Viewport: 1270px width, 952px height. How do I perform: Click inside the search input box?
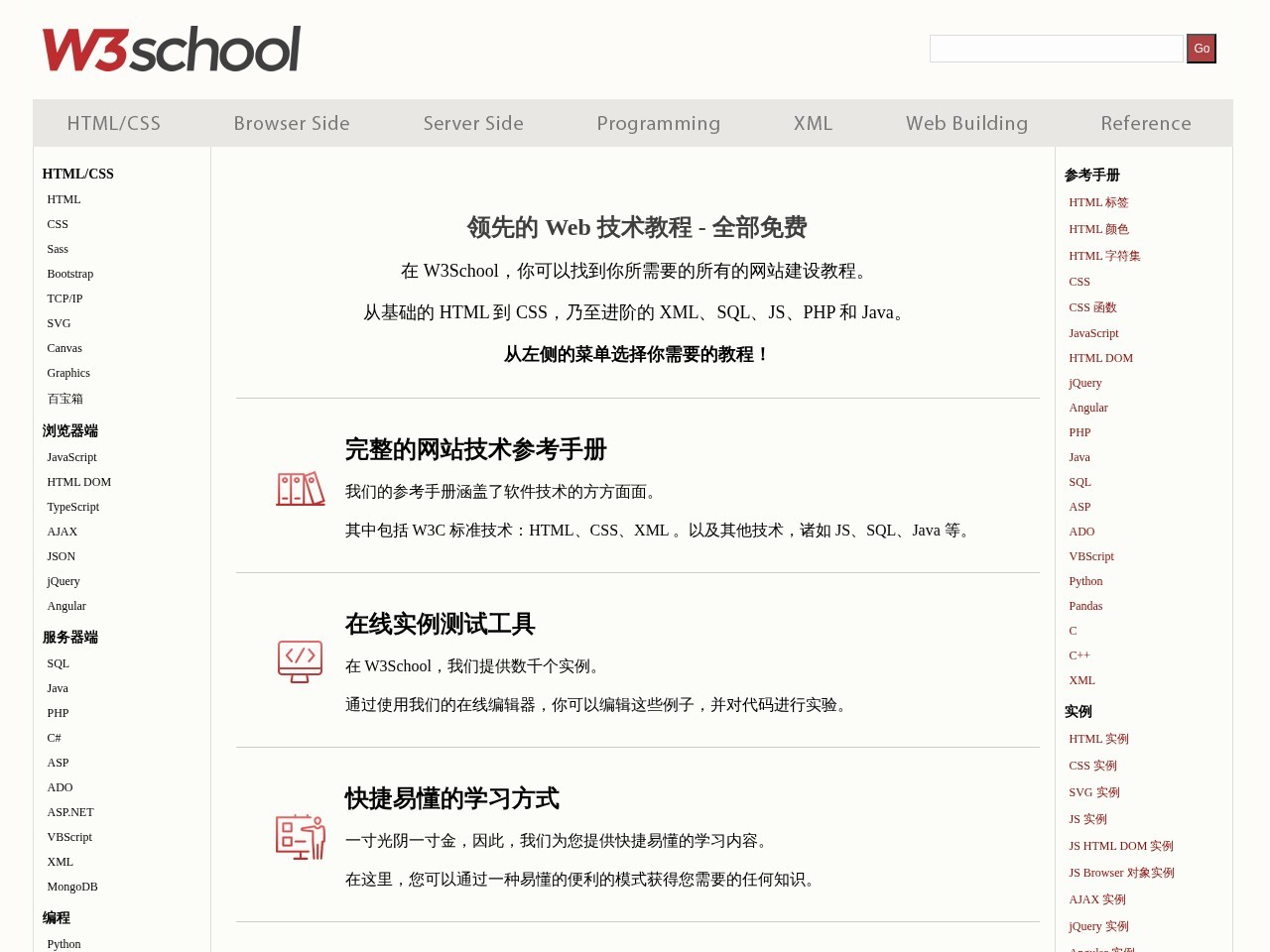click(x=1056, y=48)
